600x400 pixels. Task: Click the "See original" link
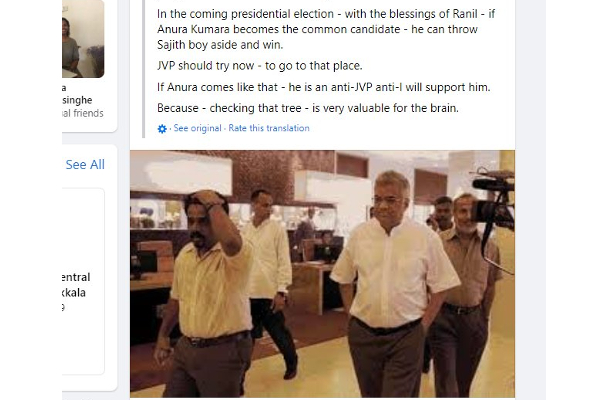(x=197, y=128)
